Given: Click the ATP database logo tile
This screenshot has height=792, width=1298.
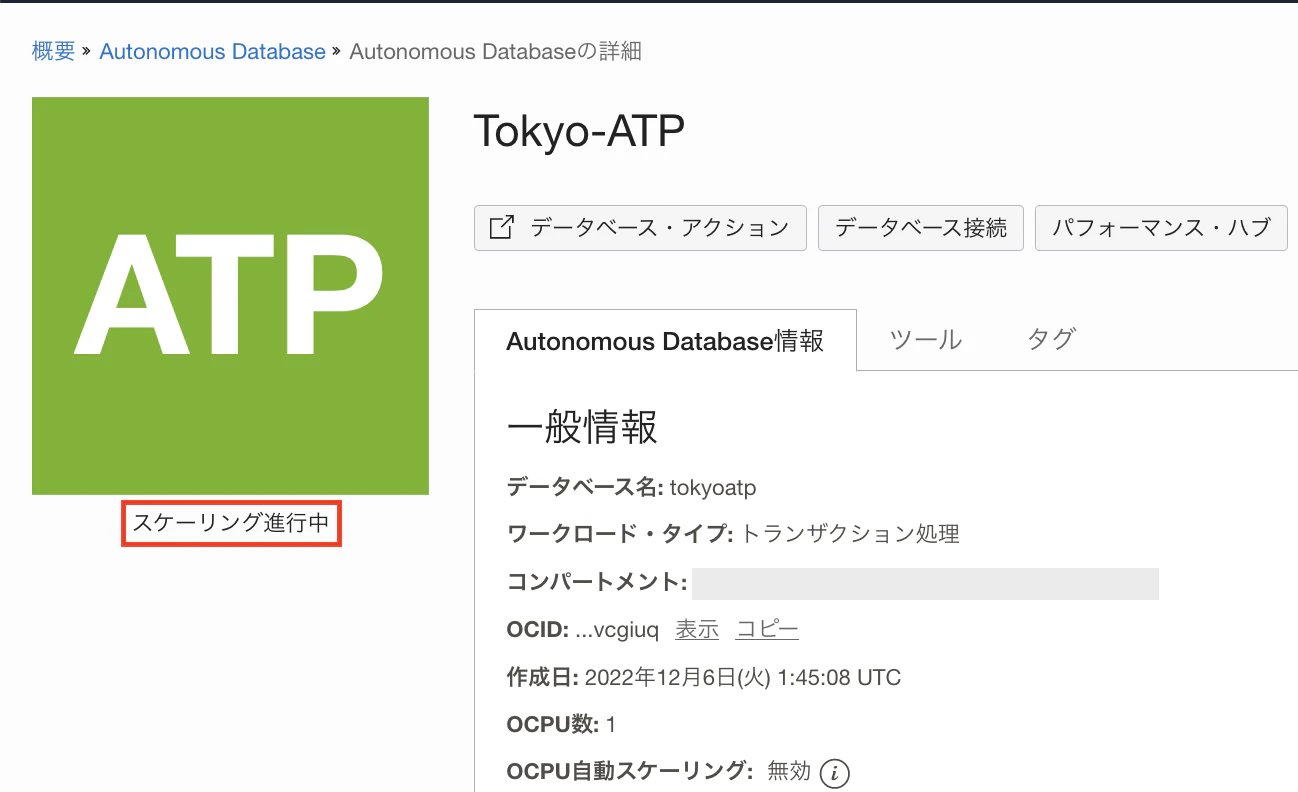Looking at the screenshot, I should [x=230, y=295].
